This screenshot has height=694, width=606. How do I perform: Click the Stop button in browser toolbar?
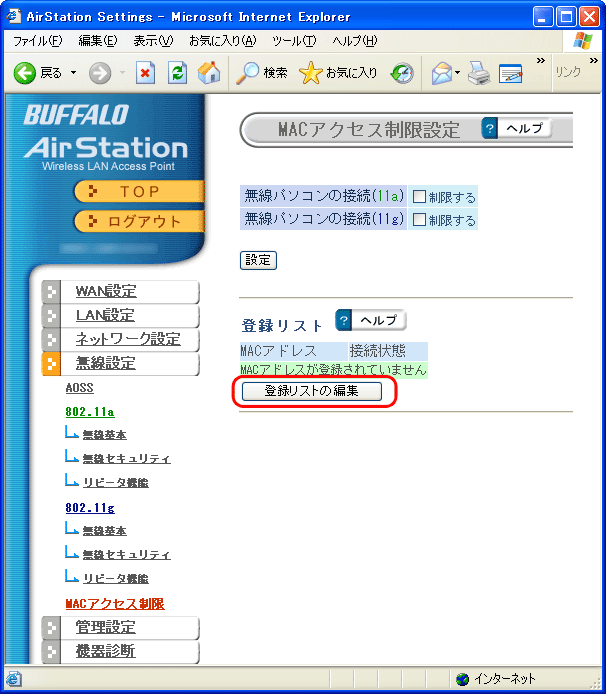tap(146, 73)
